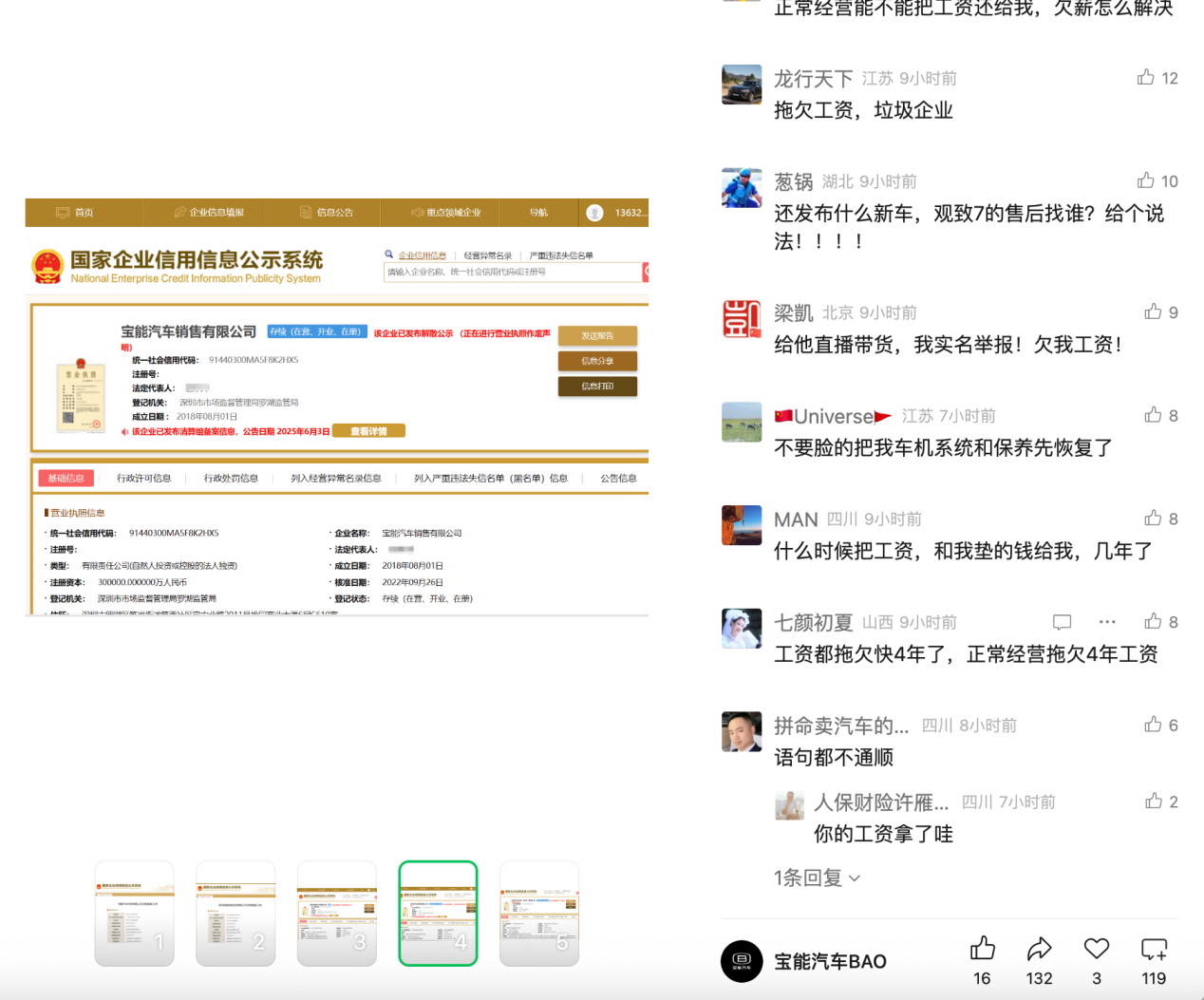
Task: Switch to image thumbnail 2
Action: pyautogui.click(x=235, y=914)
